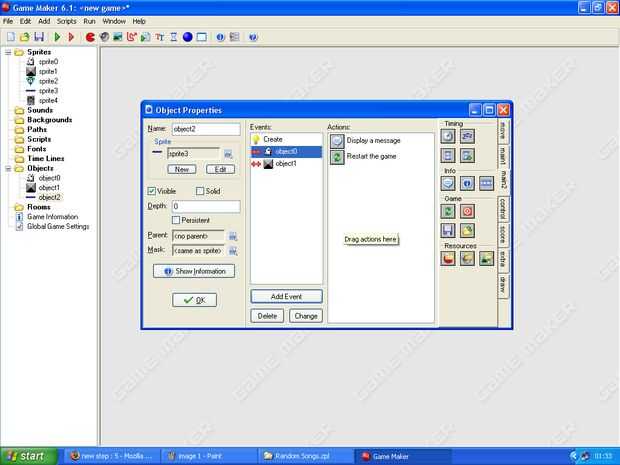620x465 pixels.
Task: Click the Change event button
Action: coord(306,316)
